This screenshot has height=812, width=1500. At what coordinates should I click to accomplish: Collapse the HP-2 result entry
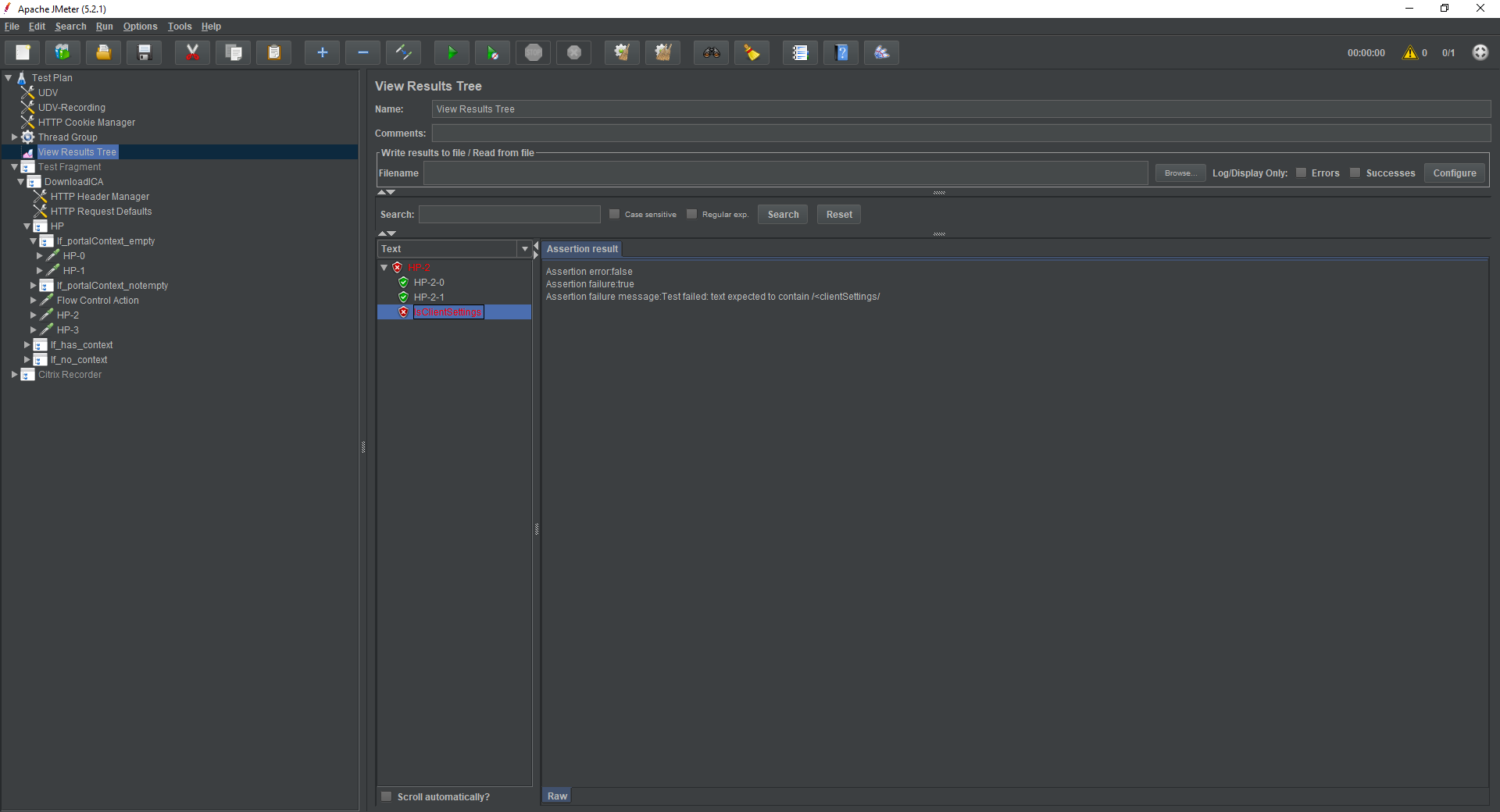click(384, 267)
